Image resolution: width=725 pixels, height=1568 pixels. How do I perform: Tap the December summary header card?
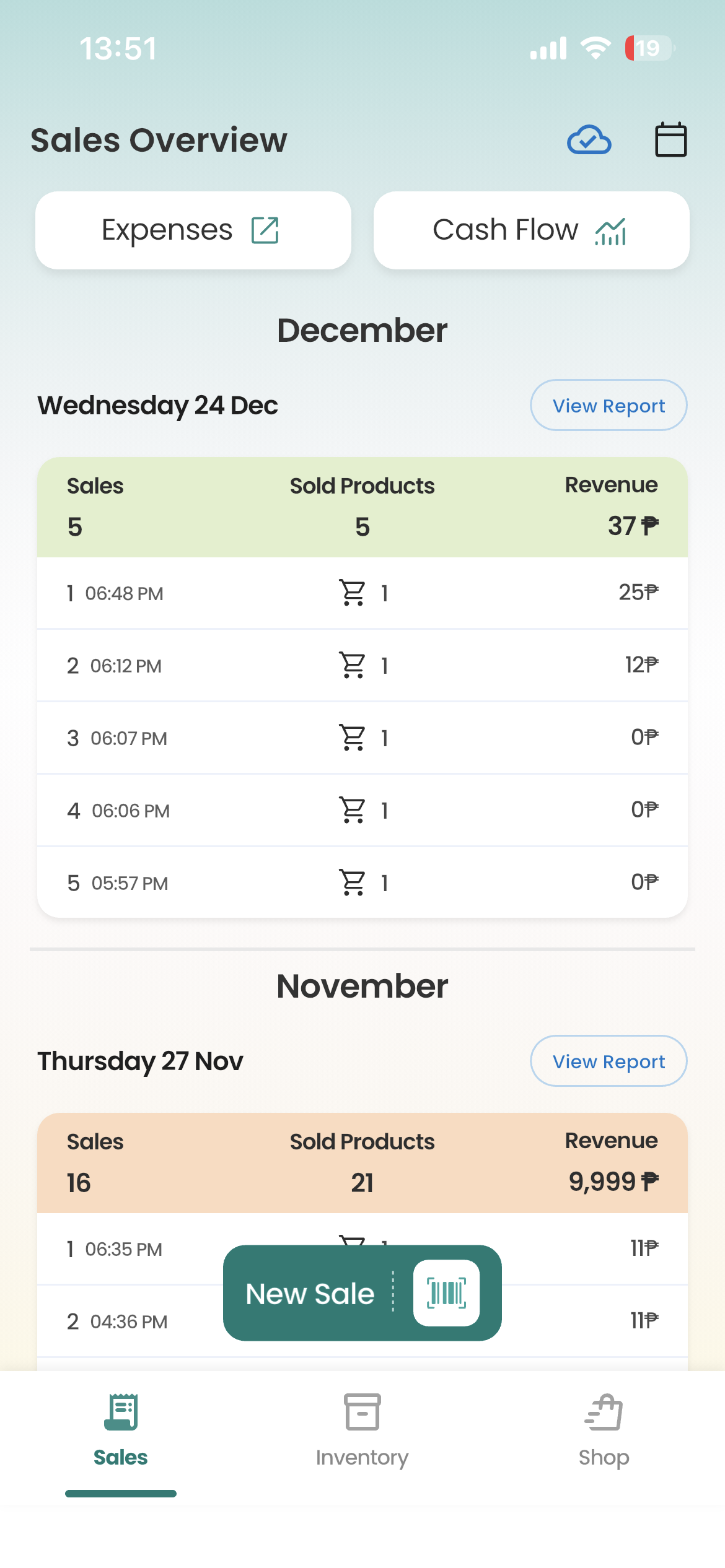click(x=362, y=507)
